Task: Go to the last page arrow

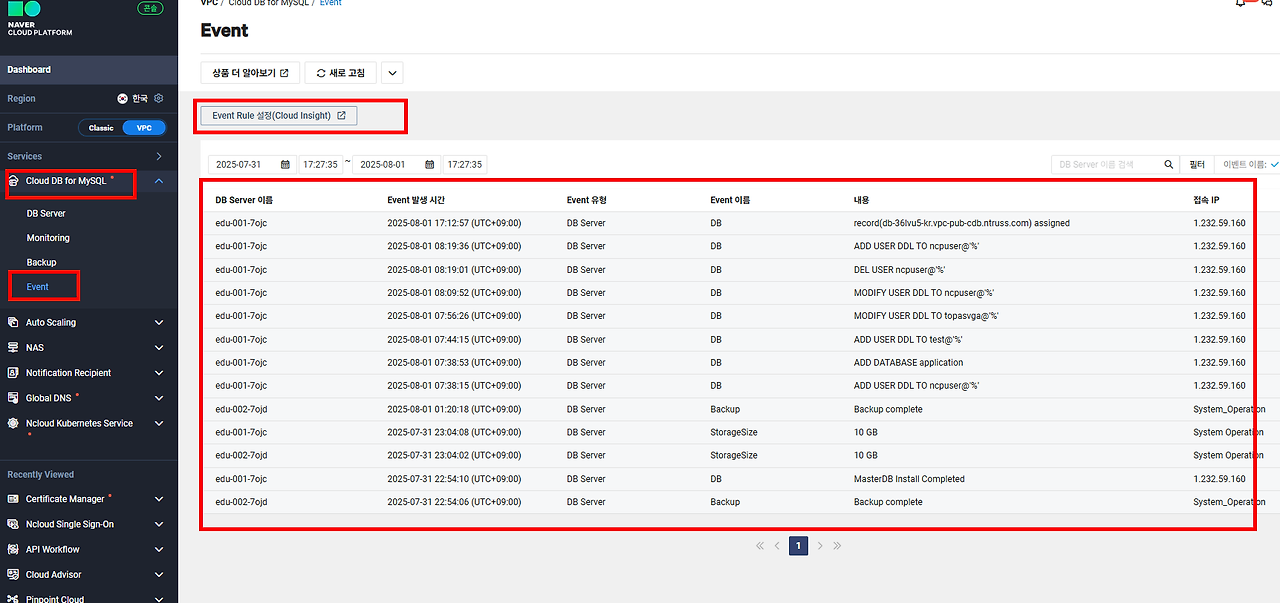Action: tap(837, 546)
